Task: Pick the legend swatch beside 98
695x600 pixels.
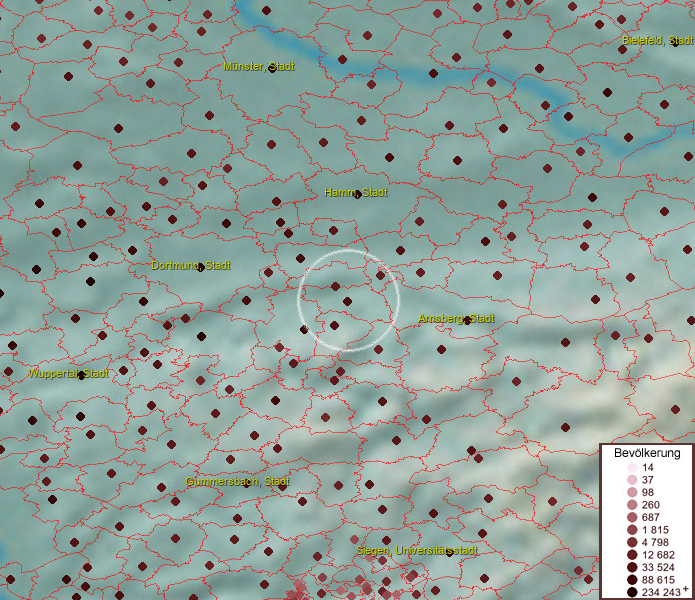Action: (632, 492)
